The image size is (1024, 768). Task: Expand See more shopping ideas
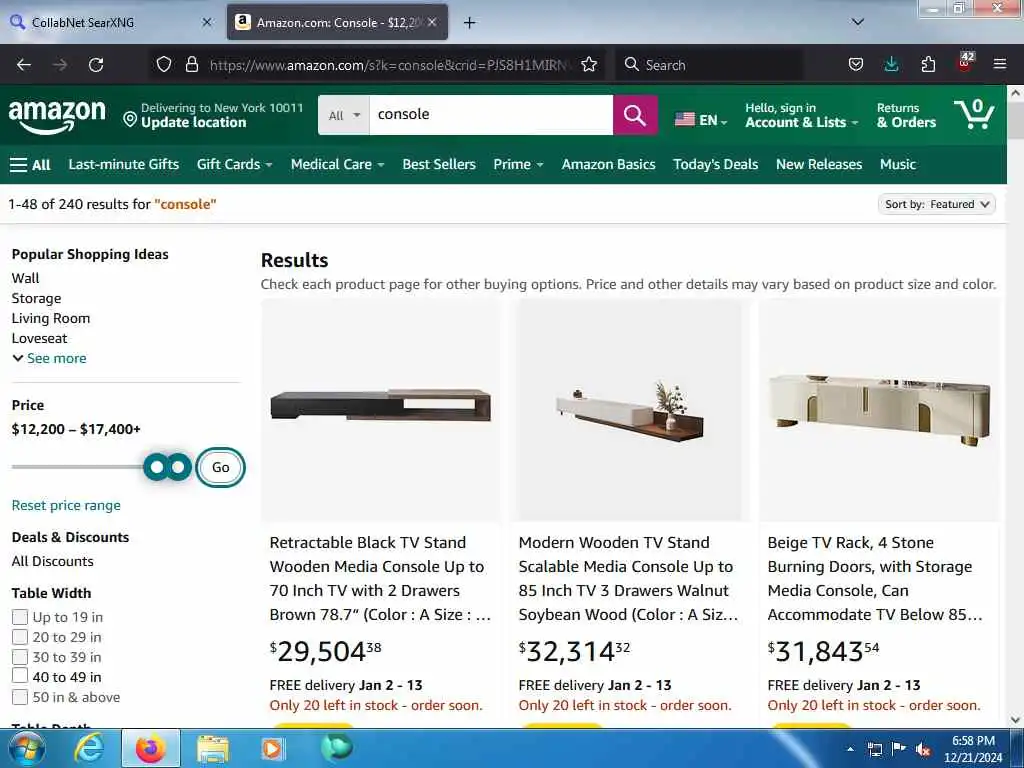[x=49, y=359]
